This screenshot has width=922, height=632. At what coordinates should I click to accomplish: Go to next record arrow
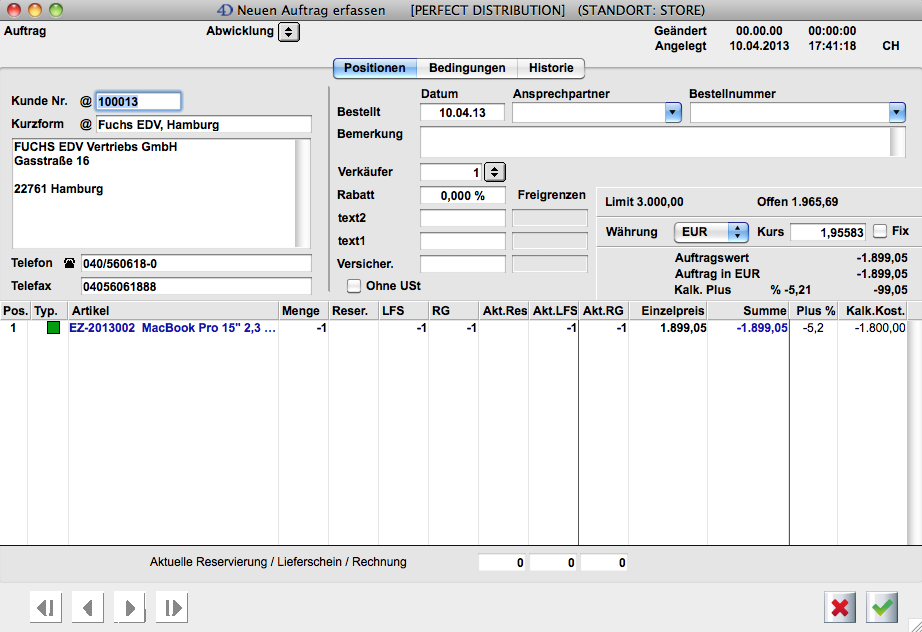[129, 607]
